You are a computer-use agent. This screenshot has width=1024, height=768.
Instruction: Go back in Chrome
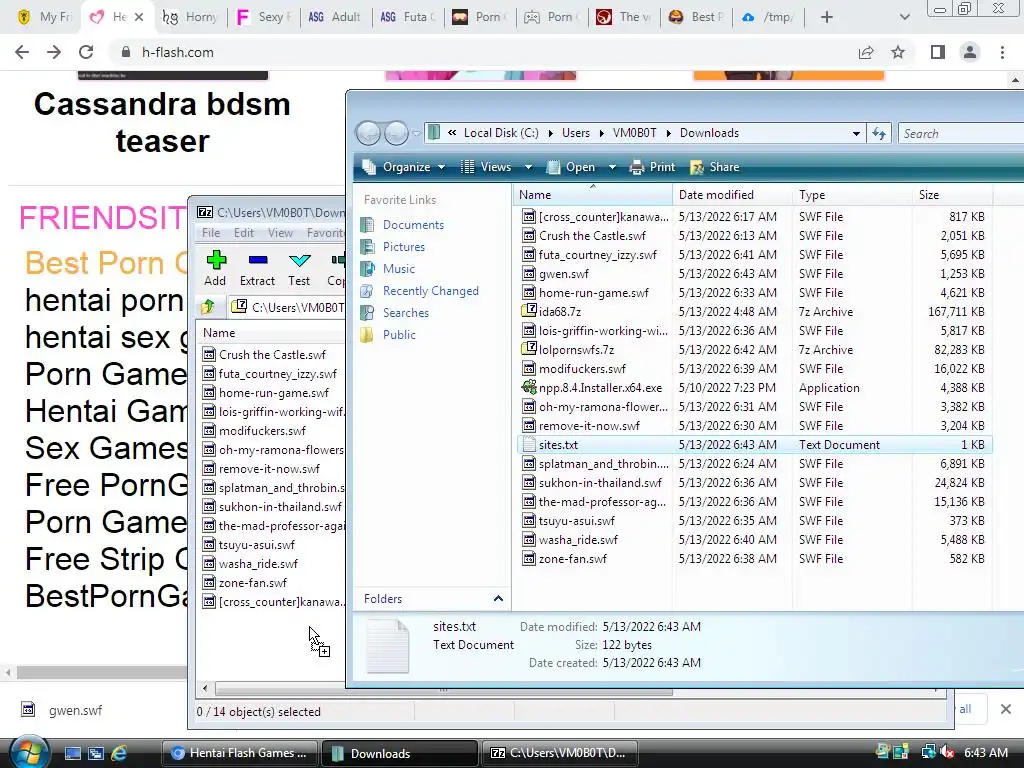[22, 52]
